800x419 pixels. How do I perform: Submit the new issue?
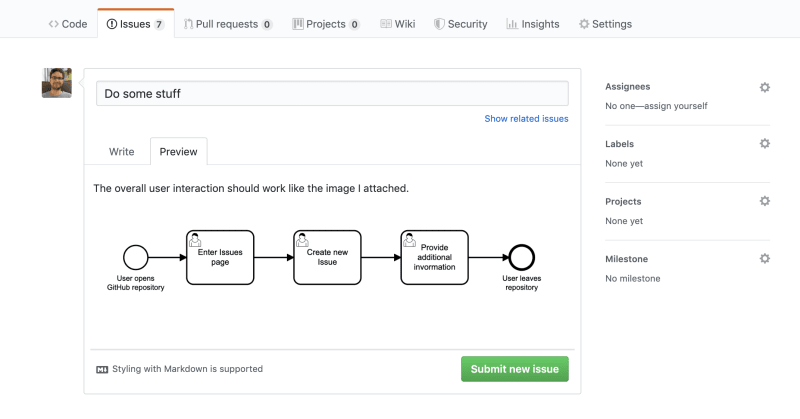click(x=515, y=369)
